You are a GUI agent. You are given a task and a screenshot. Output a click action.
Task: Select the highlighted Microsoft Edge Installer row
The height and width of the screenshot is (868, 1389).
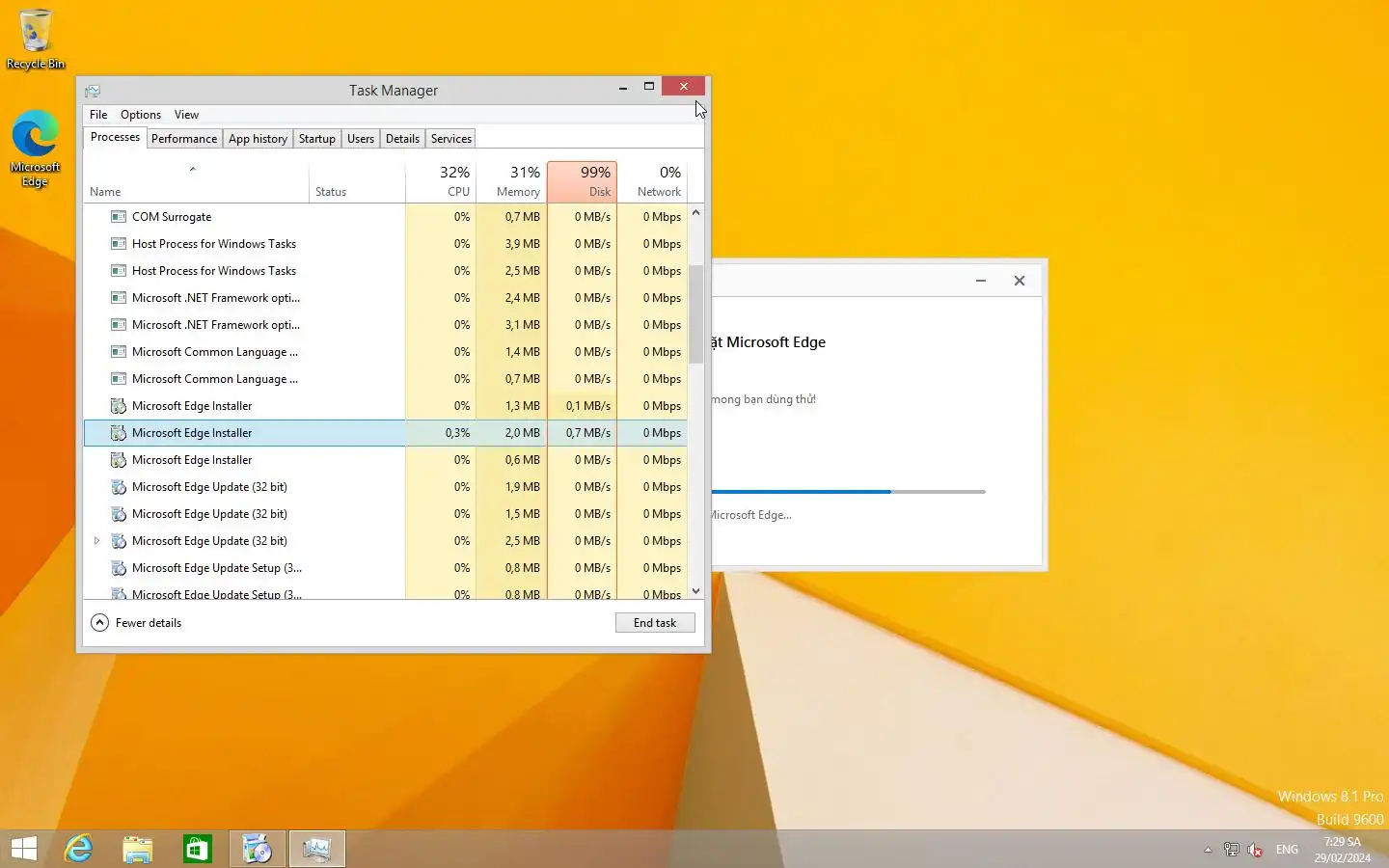tap(386, 433)
